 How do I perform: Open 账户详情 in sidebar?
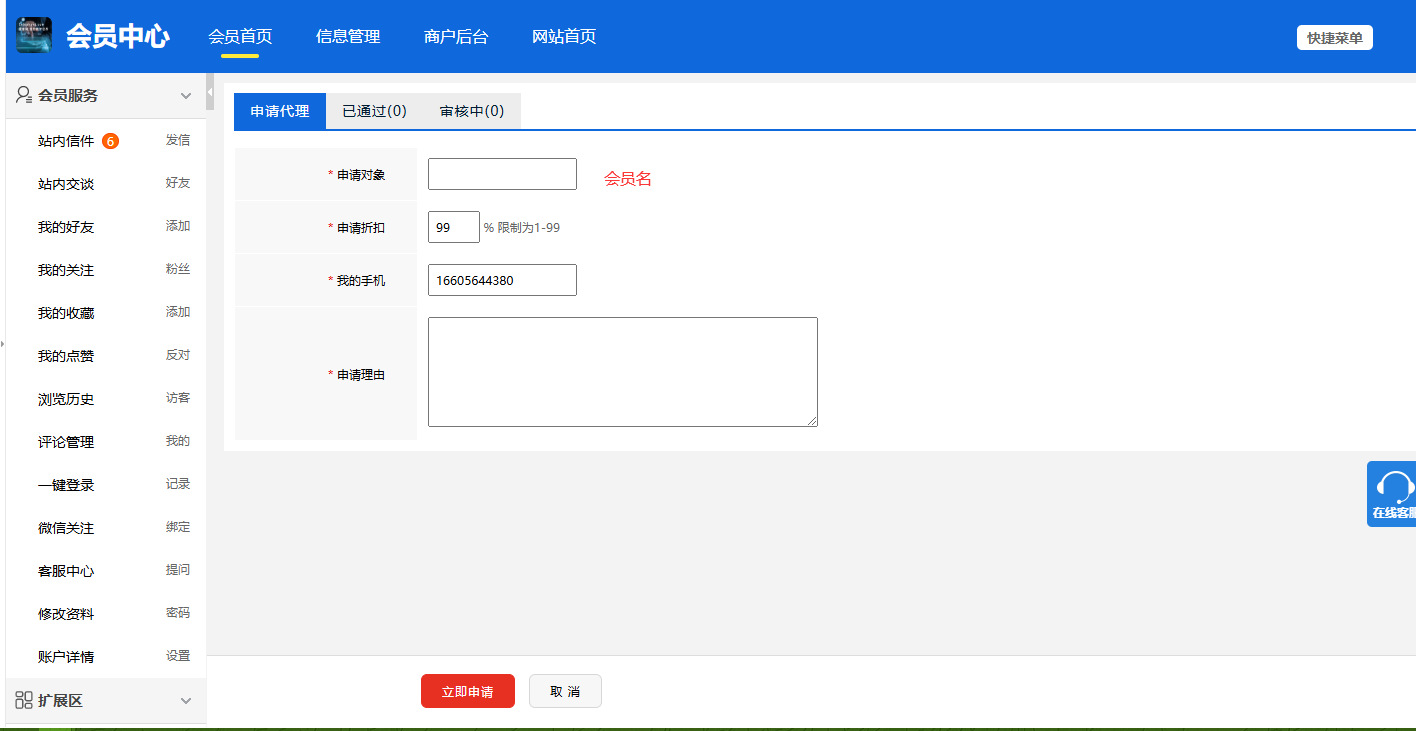(66, 657)
